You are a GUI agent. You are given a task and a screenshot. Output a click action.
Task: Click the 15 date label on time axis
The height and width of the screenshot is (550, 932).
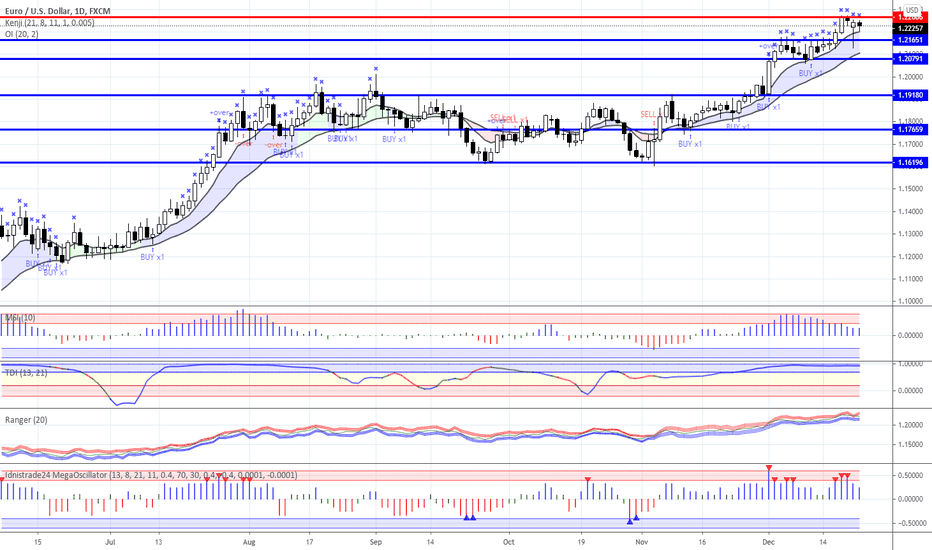coord(37,542)
